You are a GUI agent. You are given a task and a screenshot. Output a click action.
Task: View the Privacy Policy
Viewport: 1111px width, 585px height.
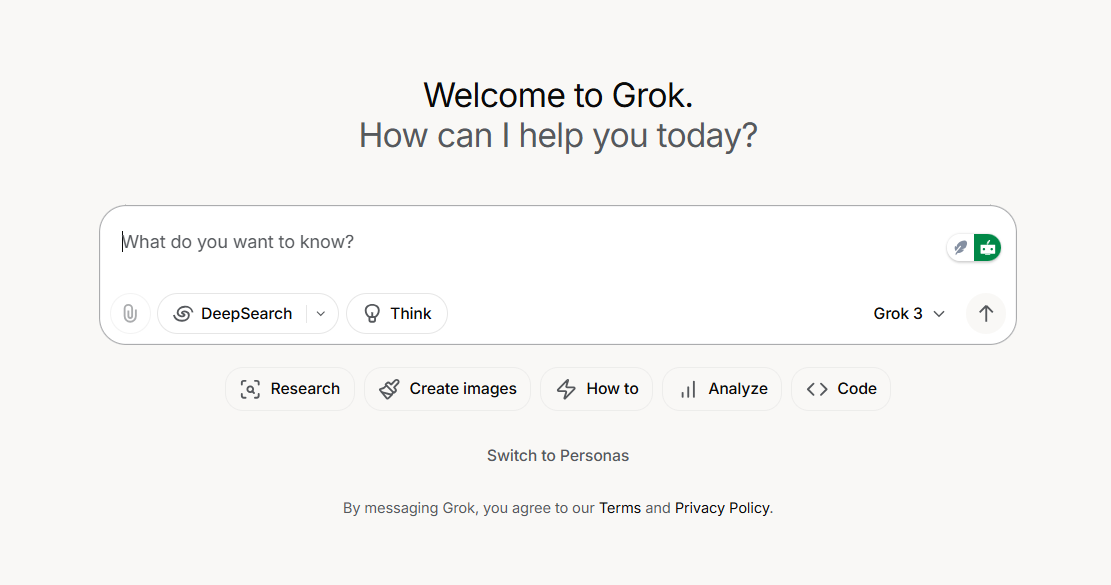pos(722,507)
